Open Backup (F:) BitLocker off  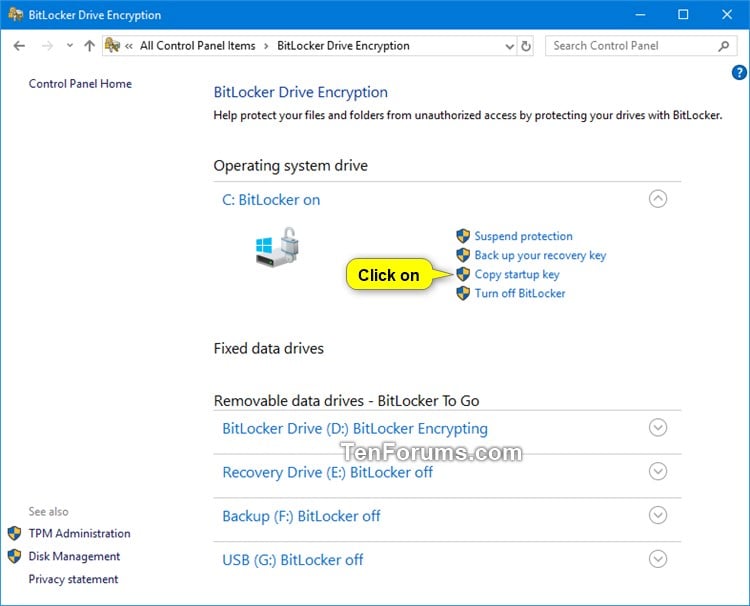[301, 516]
